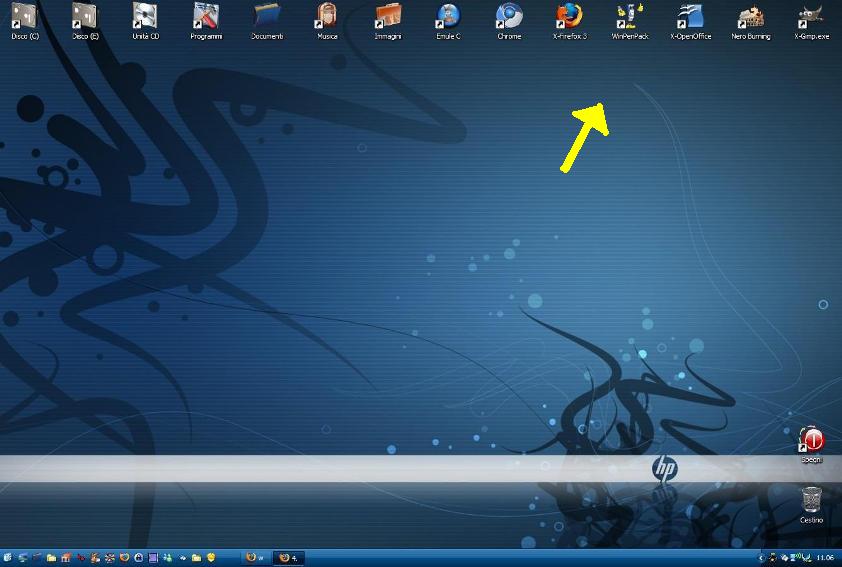The height and width of the screenshot is (567, 842).
Task: Switch to the active Firefox taskbar button
Action: click(x=288, y=557)
